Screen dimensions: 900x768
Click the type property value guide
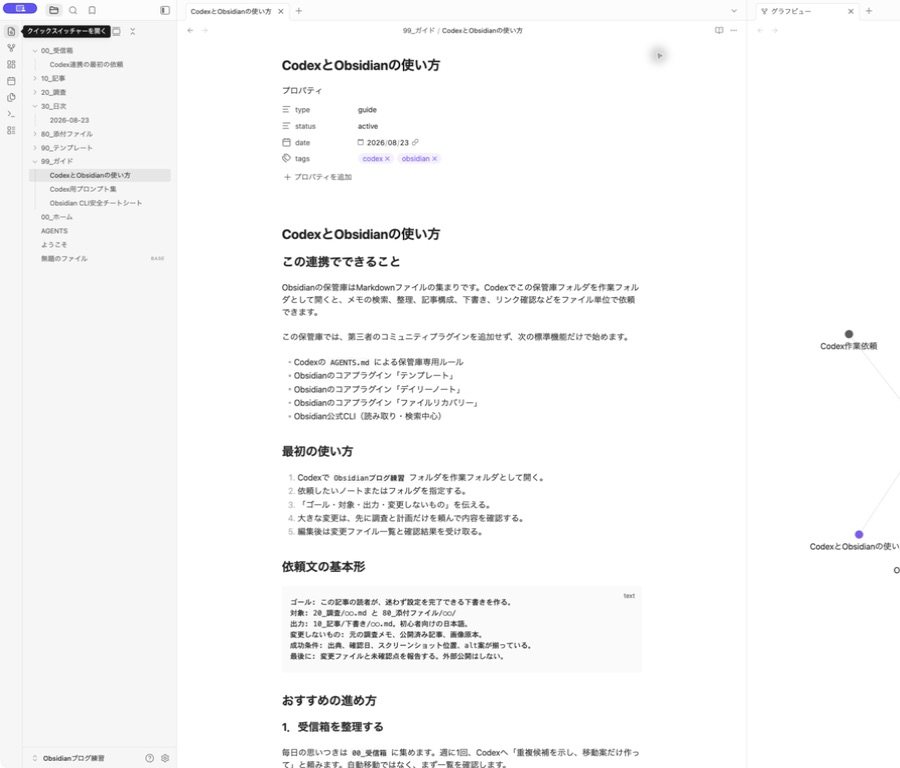pos(367,110)
